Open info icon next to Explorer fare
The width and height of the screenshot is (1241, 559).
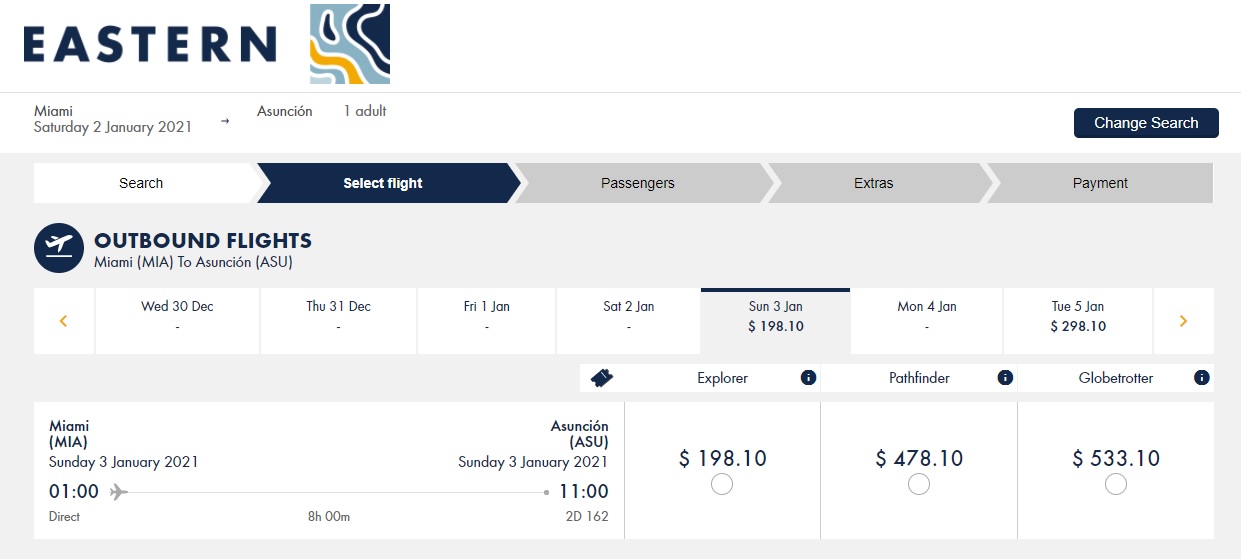click(x=809, y=378)
